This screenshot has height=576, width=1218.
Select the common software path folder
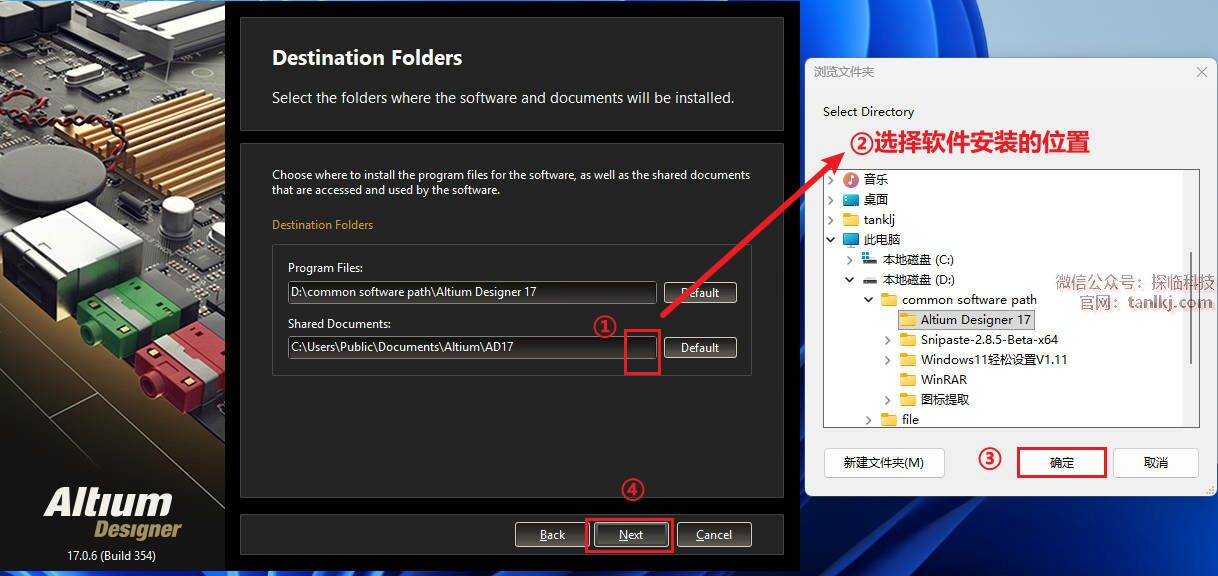tap(969, 300)
